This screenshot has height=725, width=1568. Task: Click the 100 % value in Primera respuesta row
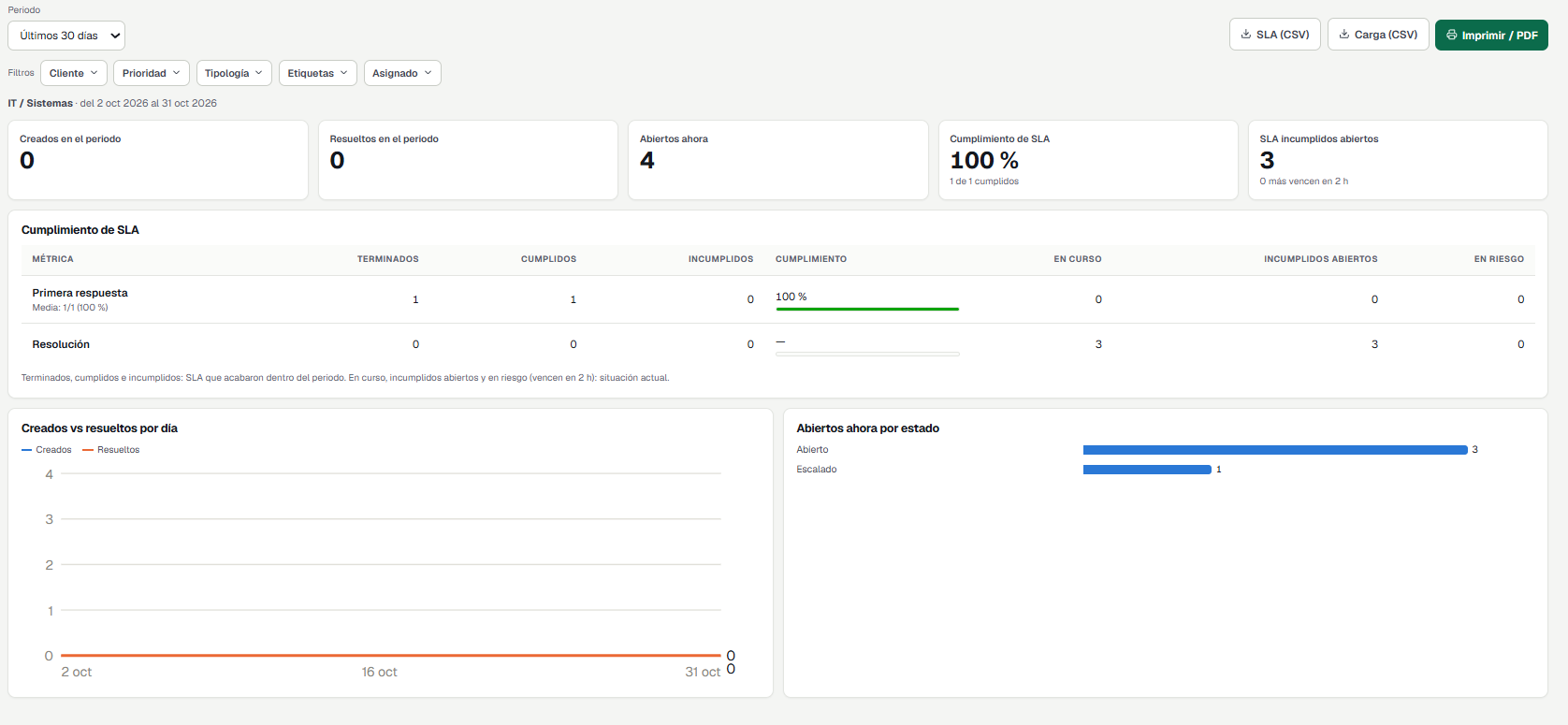point(791,297)
